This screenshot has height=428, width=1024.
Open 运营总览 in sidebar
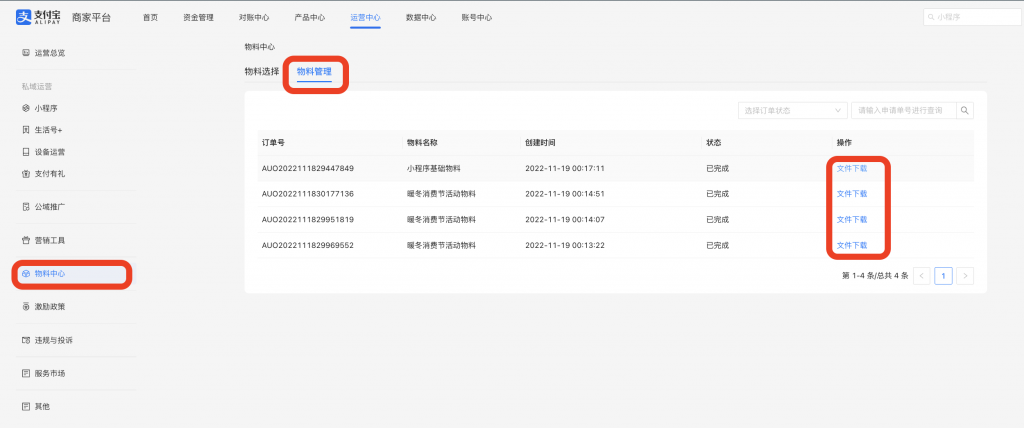pyautogui.click(x=50, y=53)
